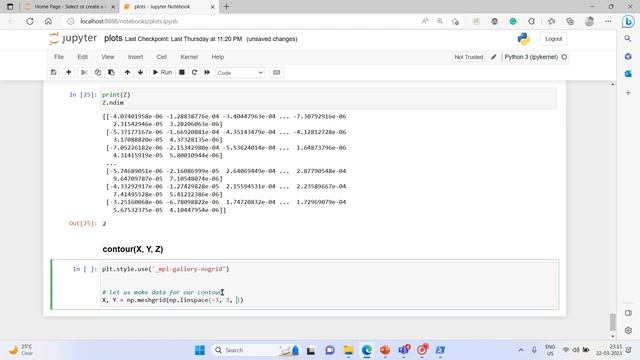Add new item to Edge sidebar plus

(x=628, y=93)
